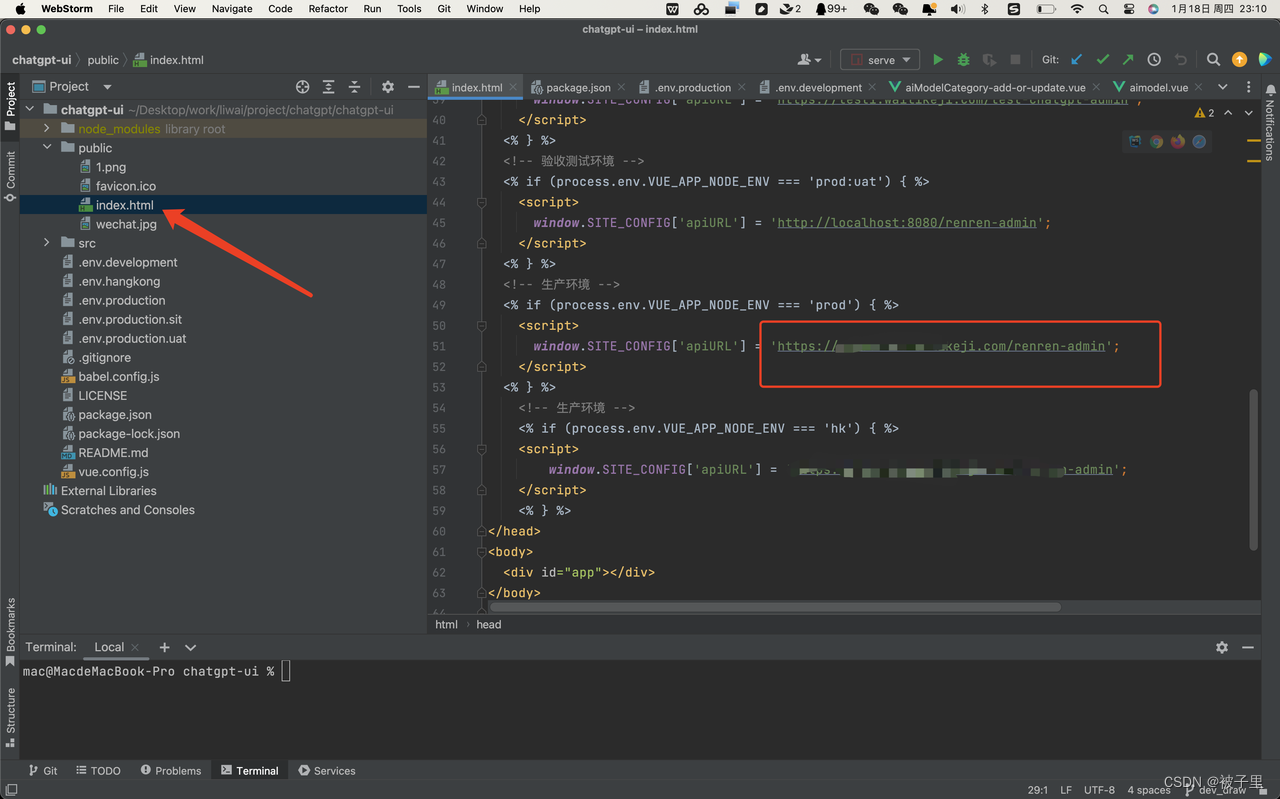
Task: Hide the Project panel with minus icon
Action: (413, 87)
